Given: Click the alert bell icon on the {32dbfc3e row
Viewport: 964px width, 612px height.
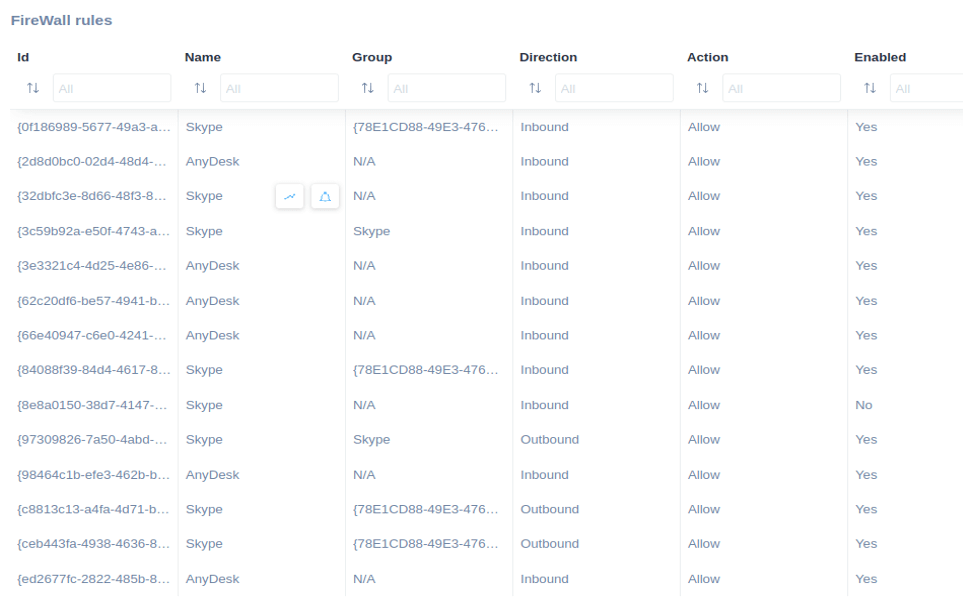Looking at the screenshot, I should coord(325,196).
